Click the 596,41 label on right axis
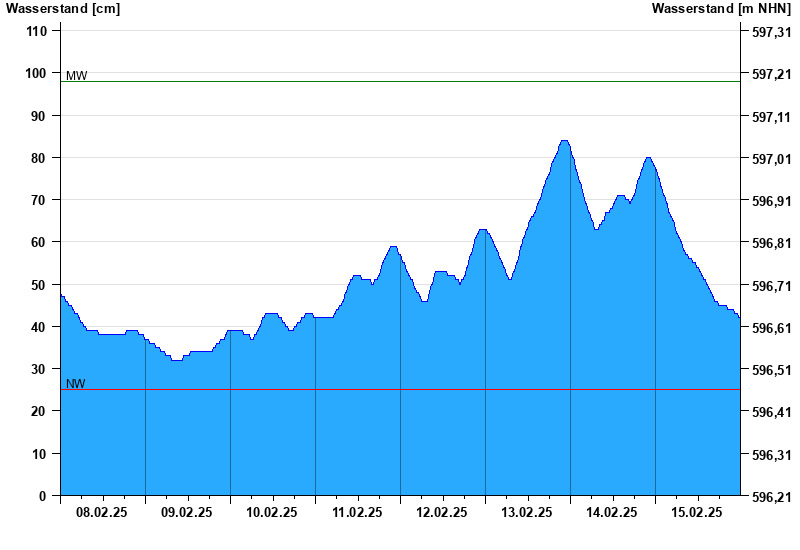 (x=772, y=412)
